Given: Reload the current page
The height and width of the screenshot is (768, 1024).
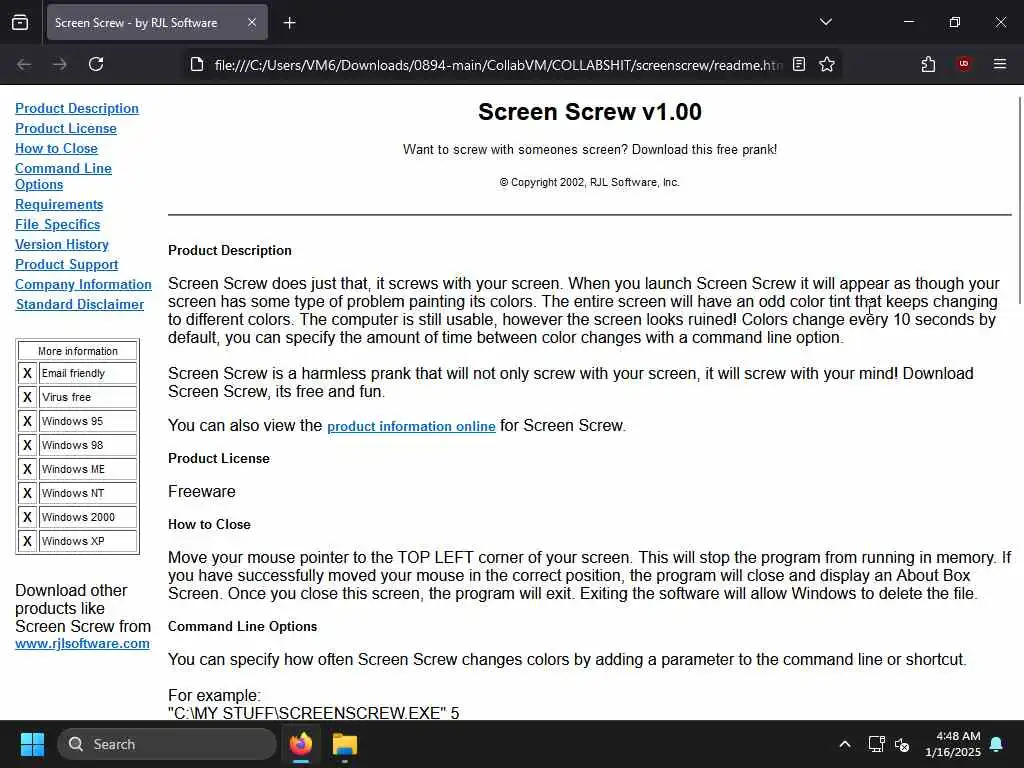Looking at the screenshot, I should pyautogui.click(x=96, y=64).
